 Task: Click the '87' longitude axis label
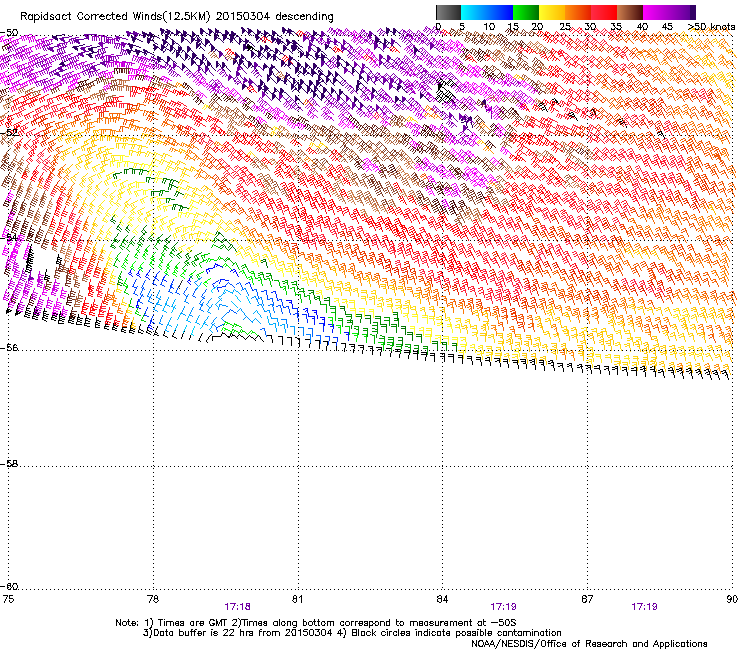(x=587, y=599)
